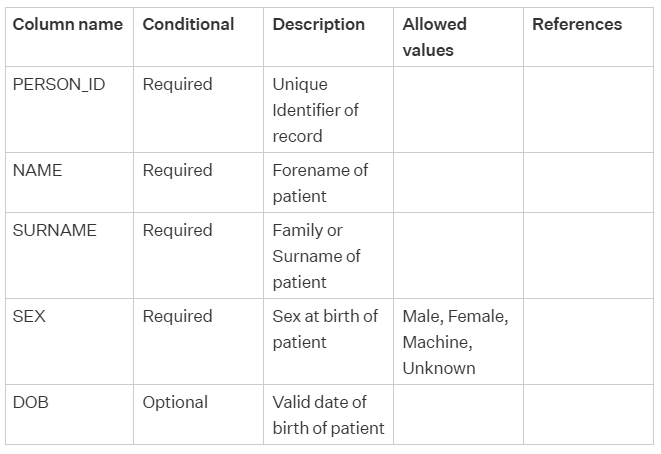The width and height of the screenshot is (661, 454).
Task: Select empty References cell in SEX row
Action: pos(588,341)
